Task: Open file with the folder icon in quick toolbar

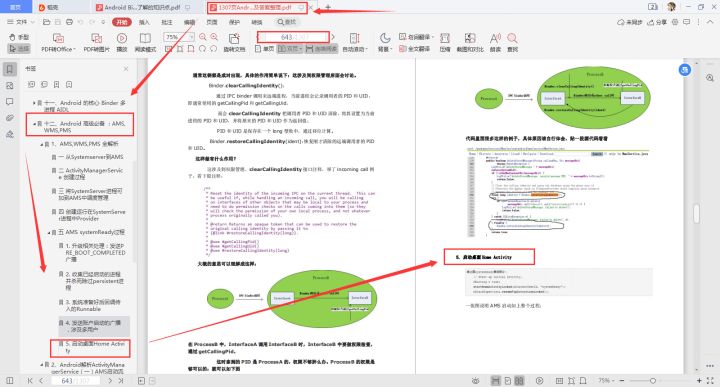Action: 46,22
